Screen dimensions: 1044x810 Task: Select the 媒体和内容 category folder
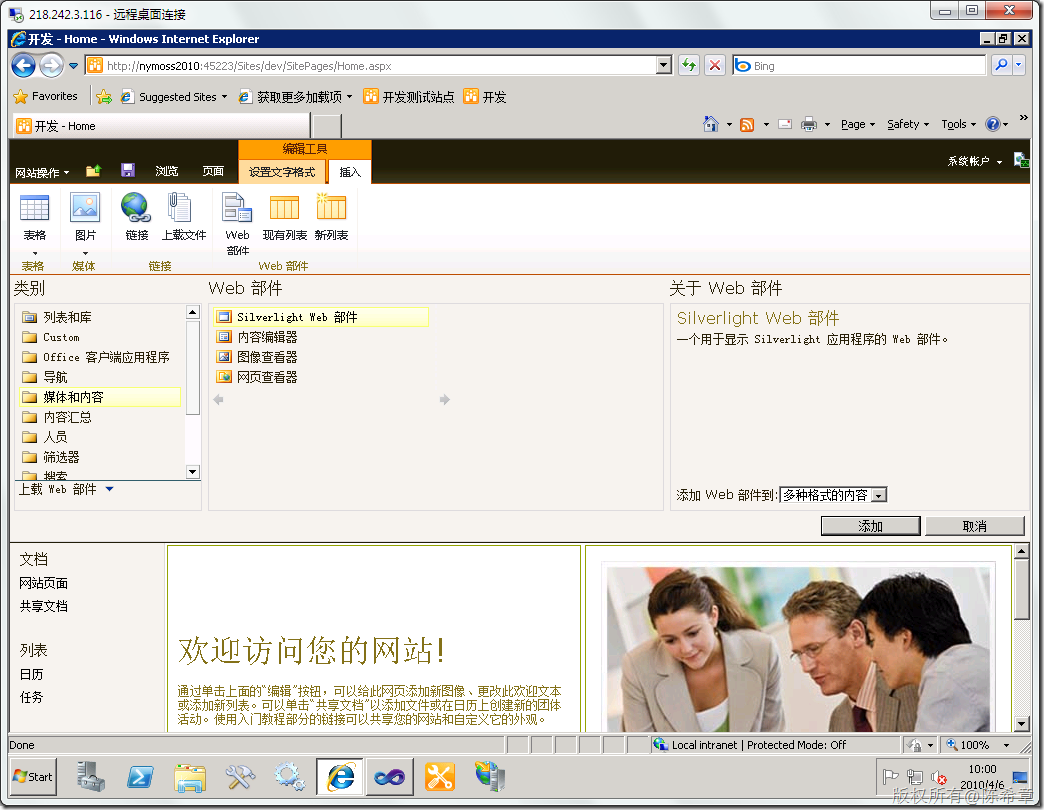(x=100, y=397)
